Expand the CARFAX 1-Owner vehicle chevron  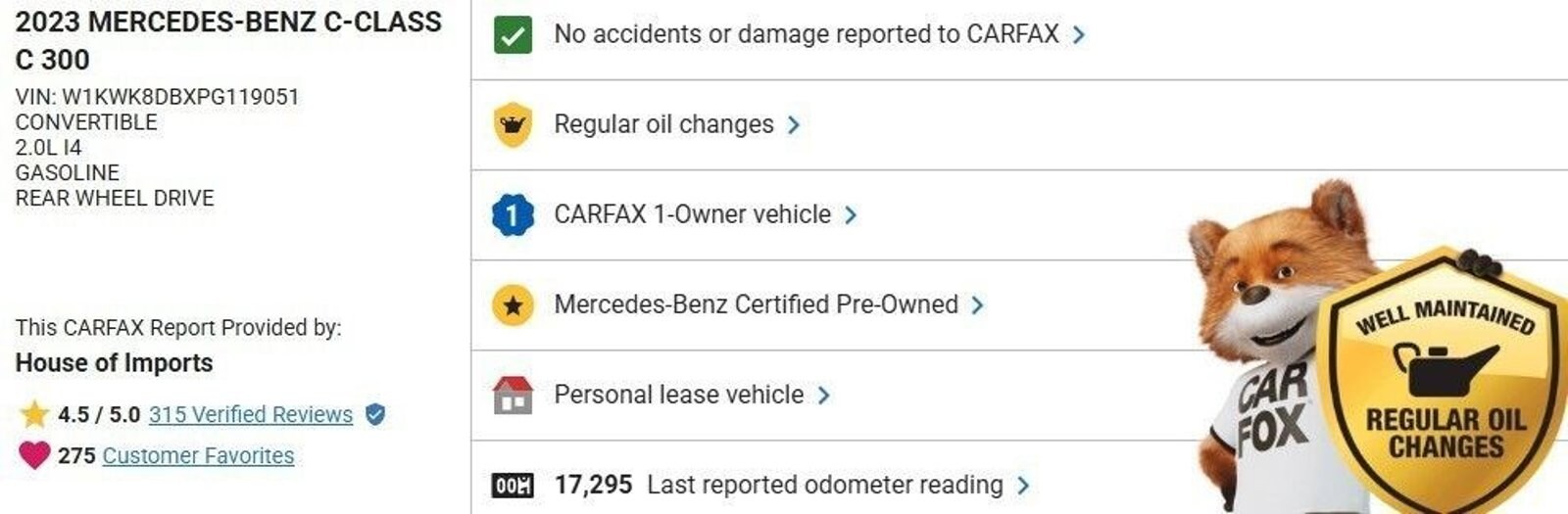click(x=851, y=215)
